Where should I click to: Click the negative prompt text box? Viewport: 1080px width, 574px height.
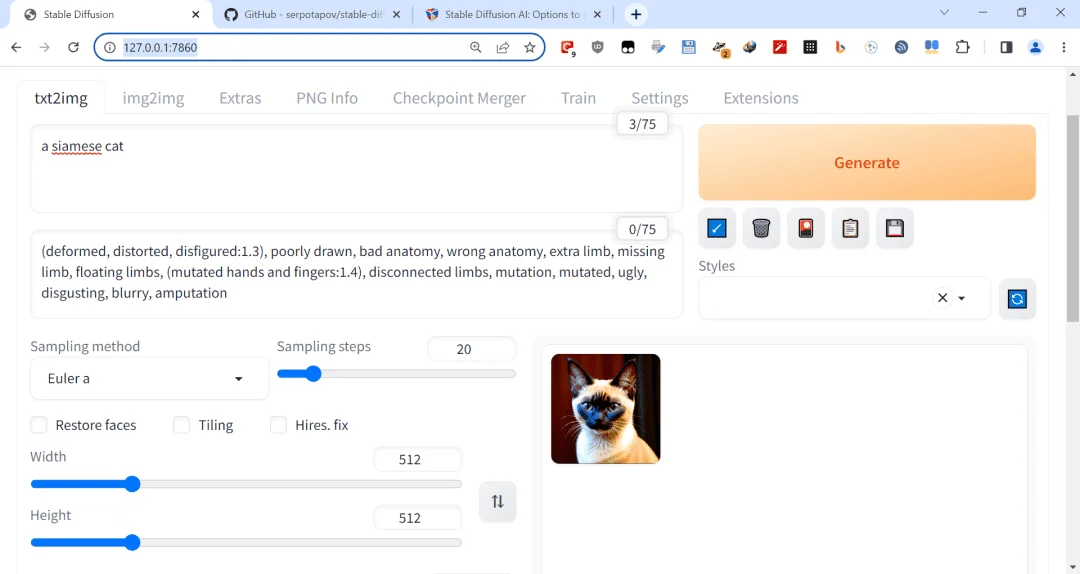[x=357, y=274]
